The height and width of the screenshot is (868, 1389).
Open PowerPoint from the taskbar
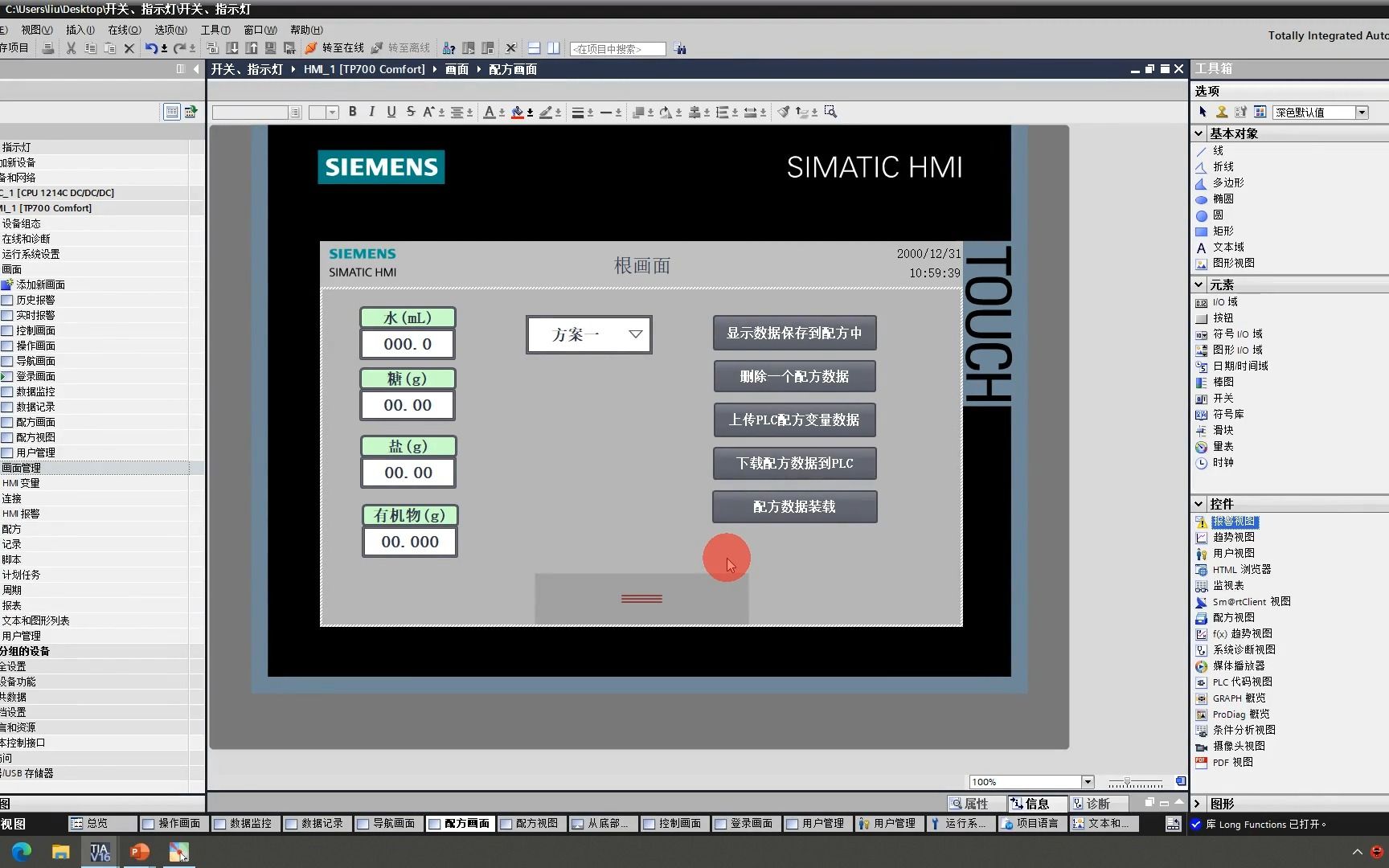click(140, 852)
